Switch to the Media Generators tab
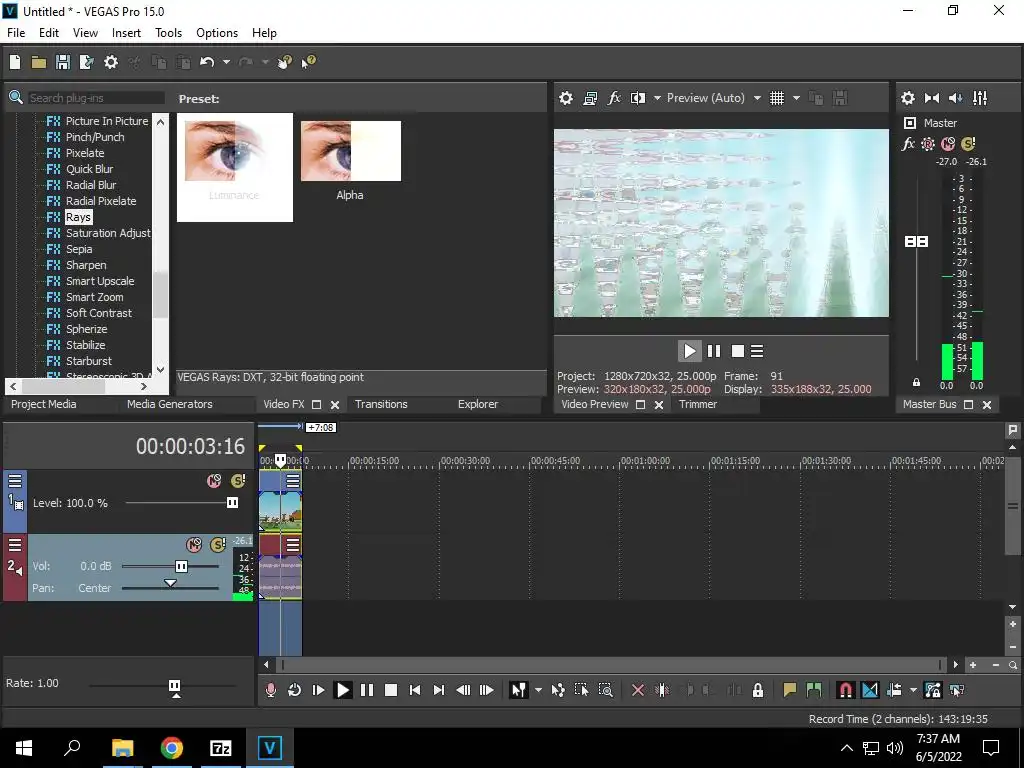This screenshot has height=768, width=1024. coord(170,404)
